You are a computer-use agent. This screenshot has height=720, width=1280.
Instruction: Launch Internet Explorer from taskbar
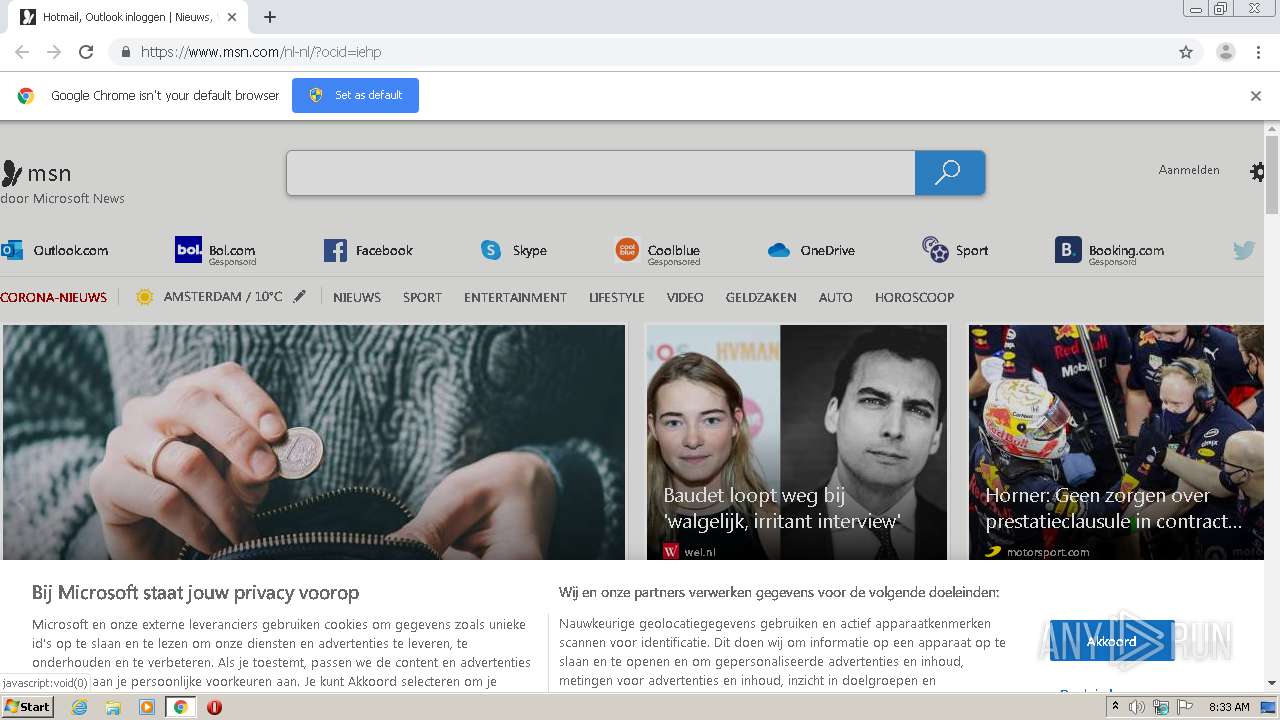(x=80, y=707)
